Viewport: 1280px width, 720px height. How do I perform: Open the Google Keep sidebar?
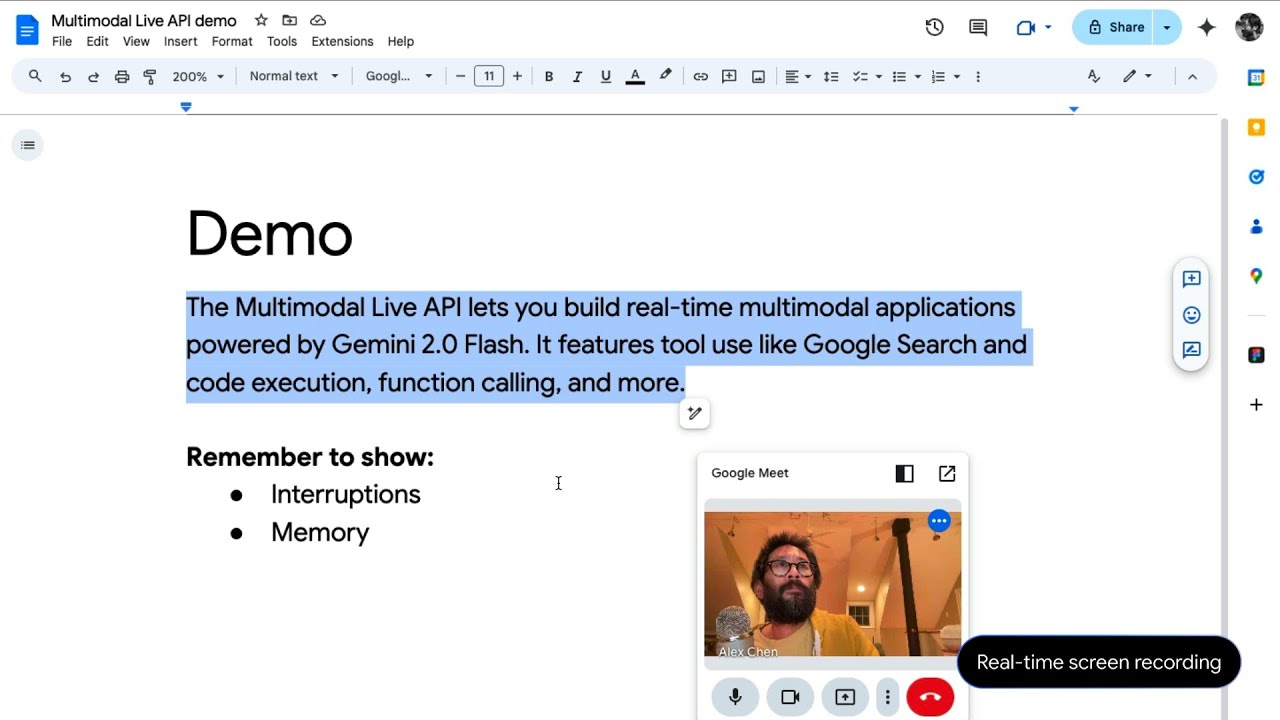click(1256, 127)
